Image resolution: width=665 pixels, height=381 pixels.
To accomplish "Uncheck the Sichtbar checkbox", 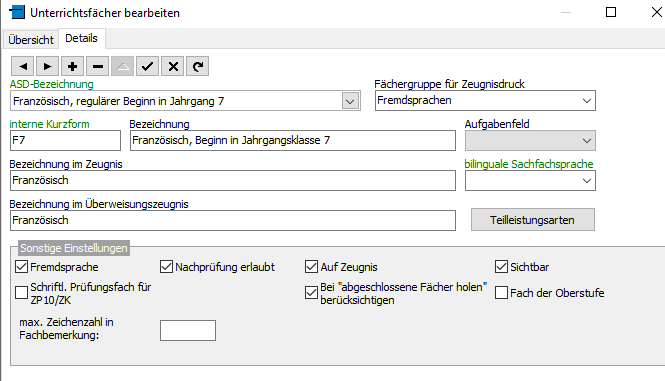I will tap(501, 267).
